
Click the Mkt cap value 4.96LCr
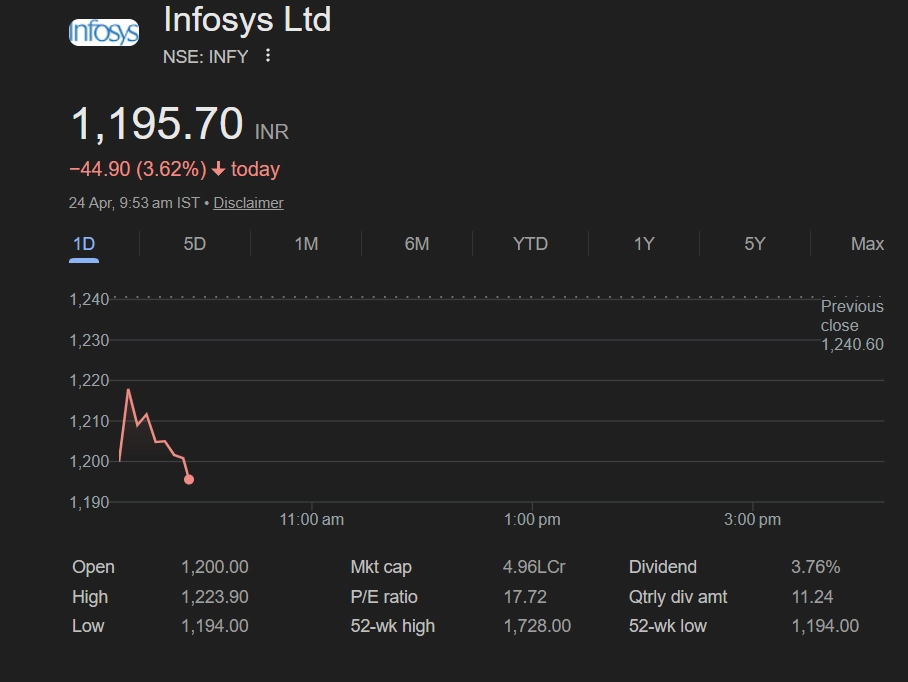point(534,567)
